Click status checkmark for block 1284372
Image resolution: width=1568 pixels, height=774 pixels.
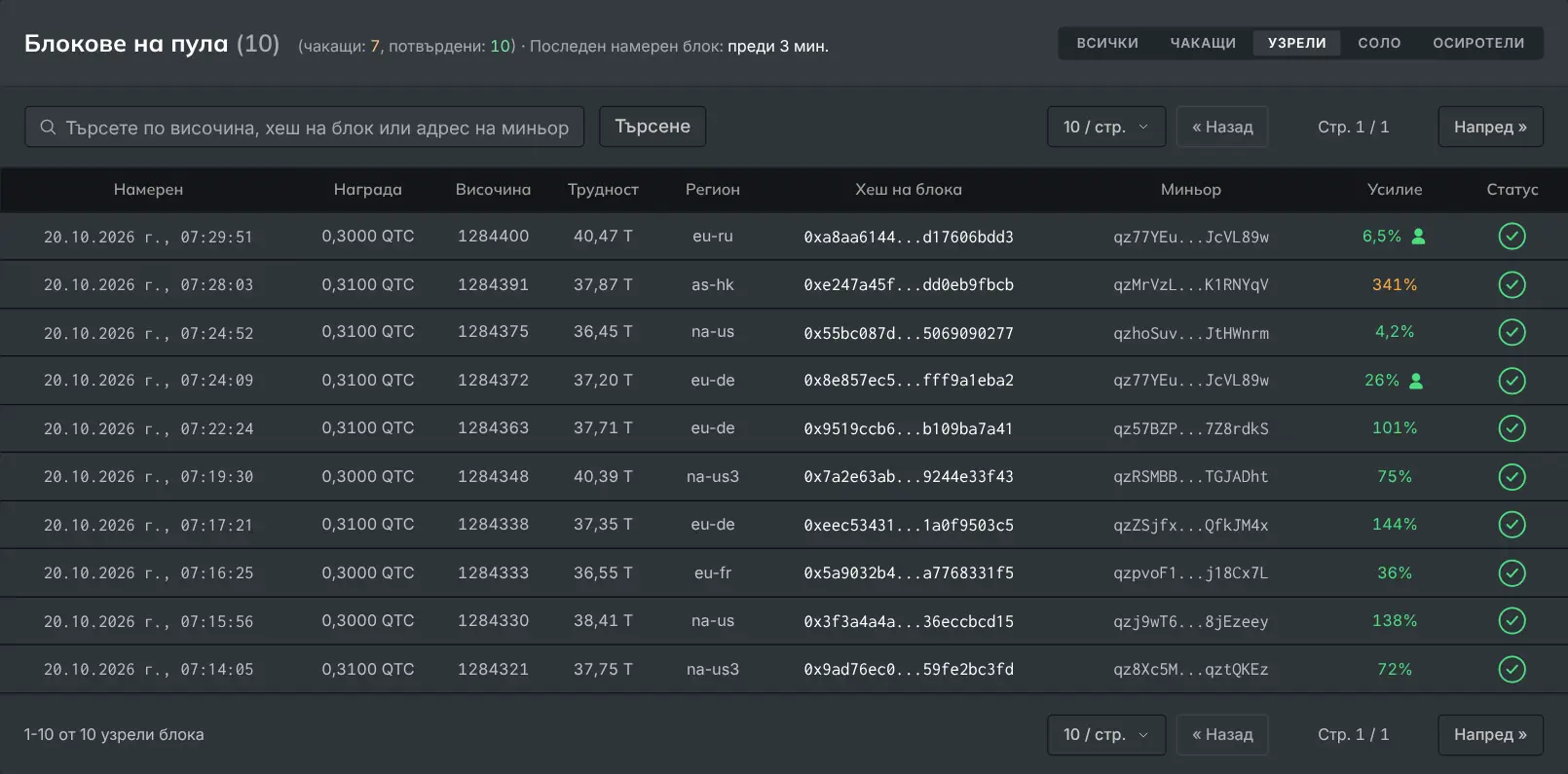tap(1512, 381)
